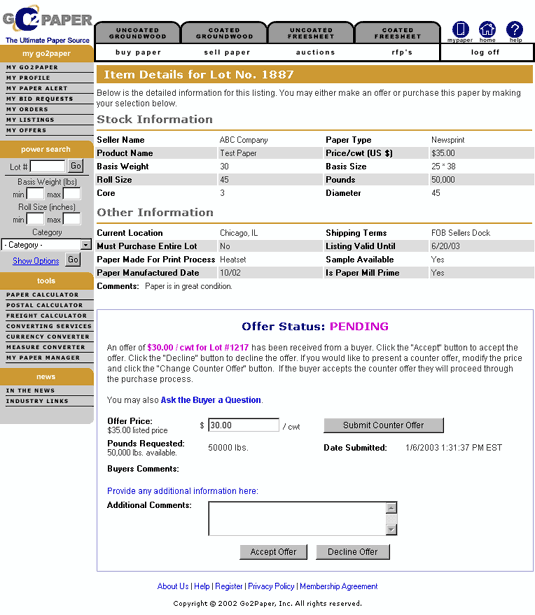
Task: Focus the Roll Size max field
Action: 72,219
